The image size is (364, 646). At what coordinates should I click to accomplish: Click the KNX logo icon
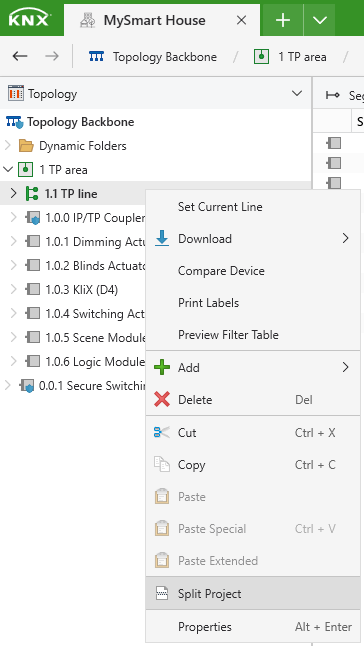(x=30, y=19)
